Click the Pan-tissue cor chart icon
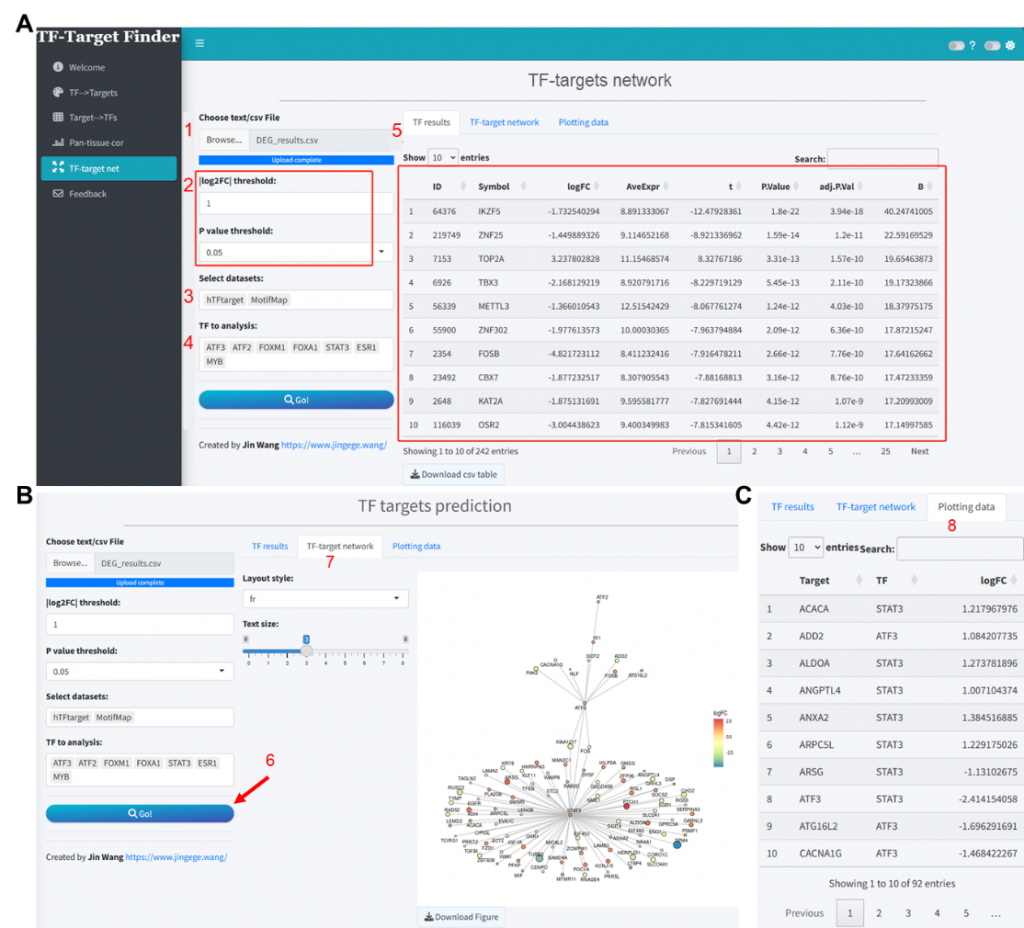The width and height of the screenshot is (1024, 928). click(58, 143)
